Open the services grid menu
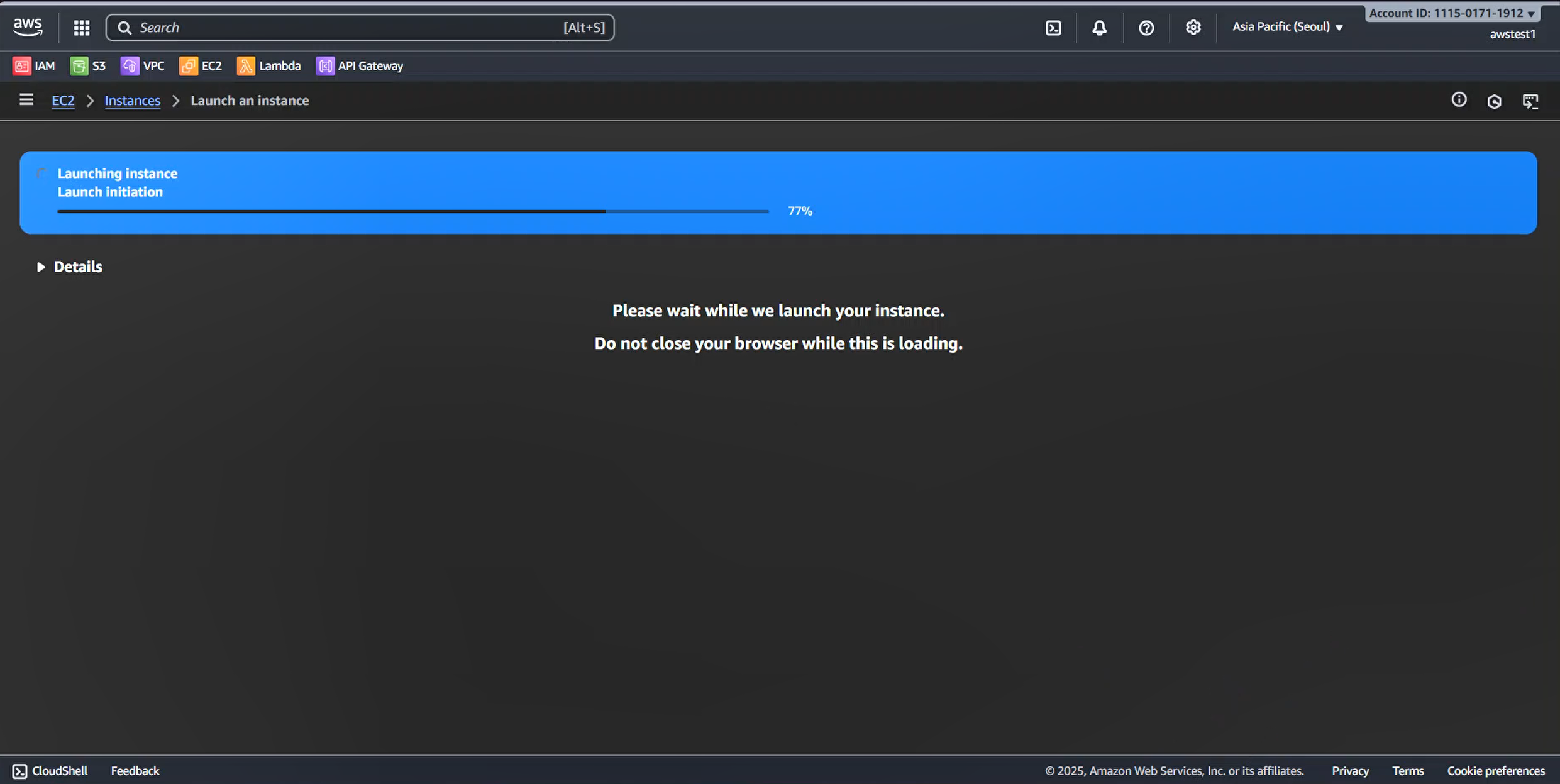Viewport: 1560px width, 784px height. tap(82, 28)
